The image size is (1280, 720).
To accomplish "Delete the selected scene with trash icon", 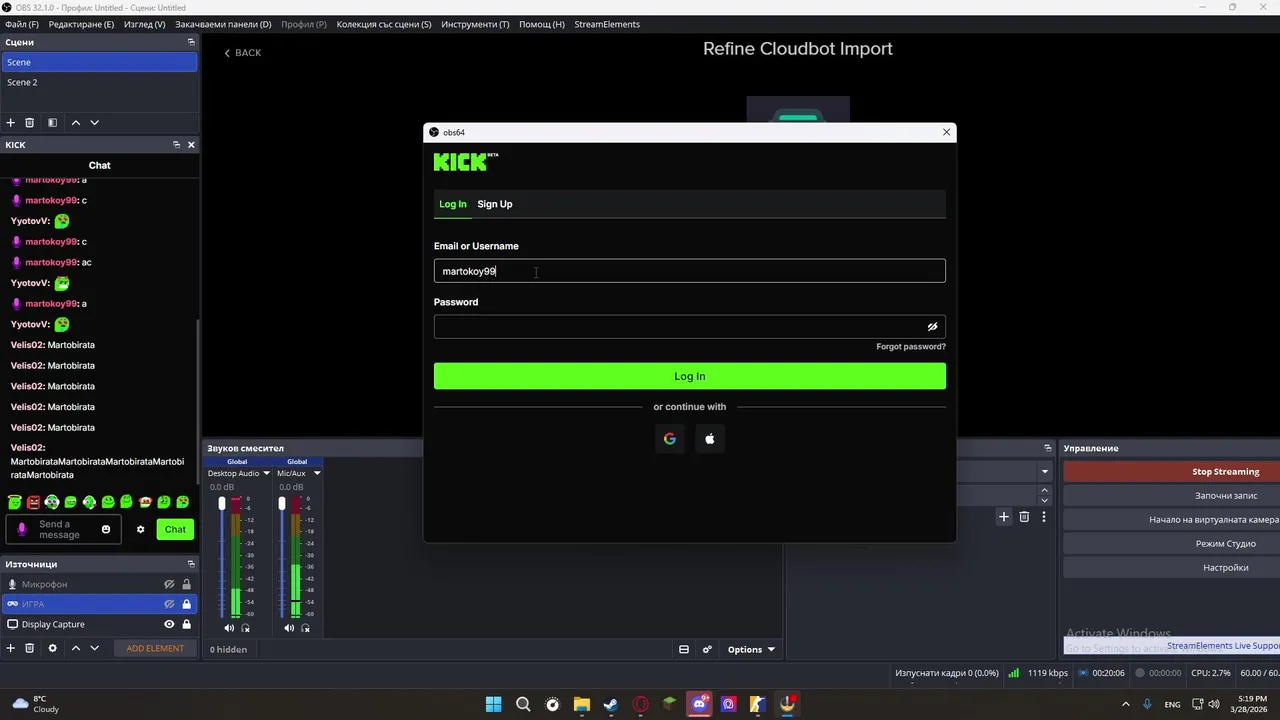I will click(x=29, y=122).
